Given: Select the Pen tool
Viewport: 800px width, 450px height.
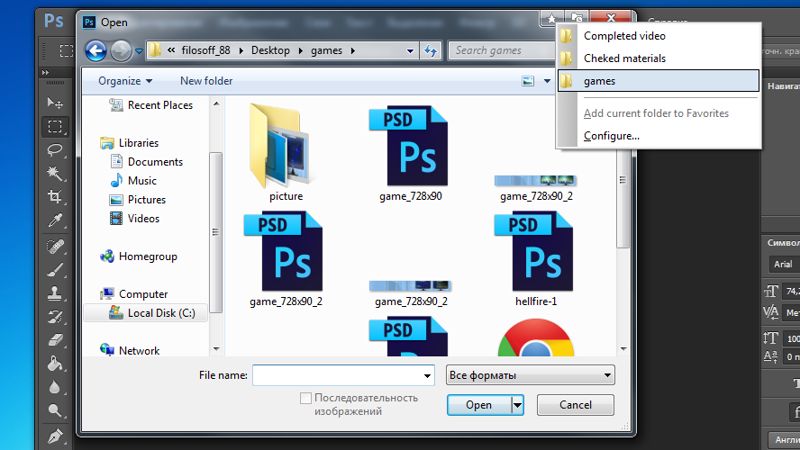Looking at the screenshot, I should pos(55,436).
